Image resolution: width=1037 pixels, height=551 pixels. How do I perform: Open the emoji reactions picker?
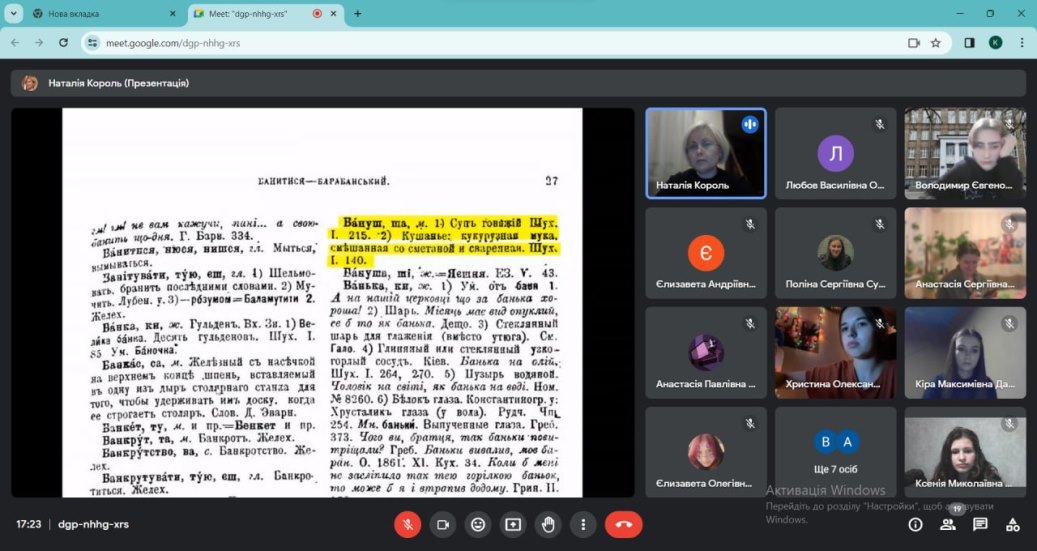[478, 524]
